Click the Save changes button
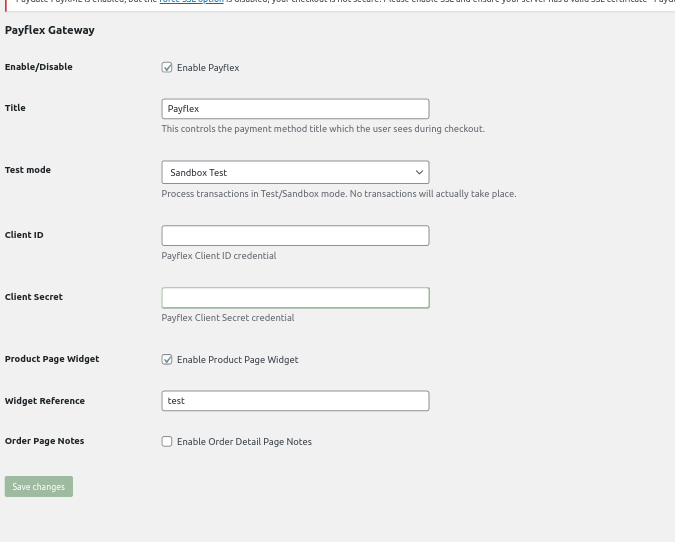Screen dimensions: 675x542 (x=39, y=486)
